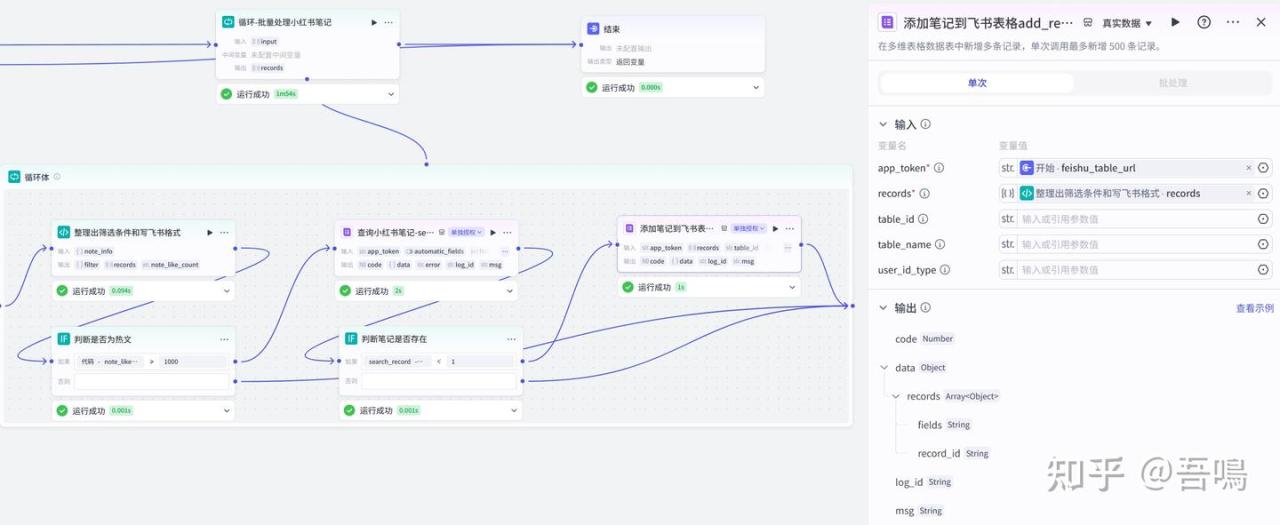This screenshot has height=525, width=1280.
Task: Click the table_name input field
Action: coord(1135,244)
